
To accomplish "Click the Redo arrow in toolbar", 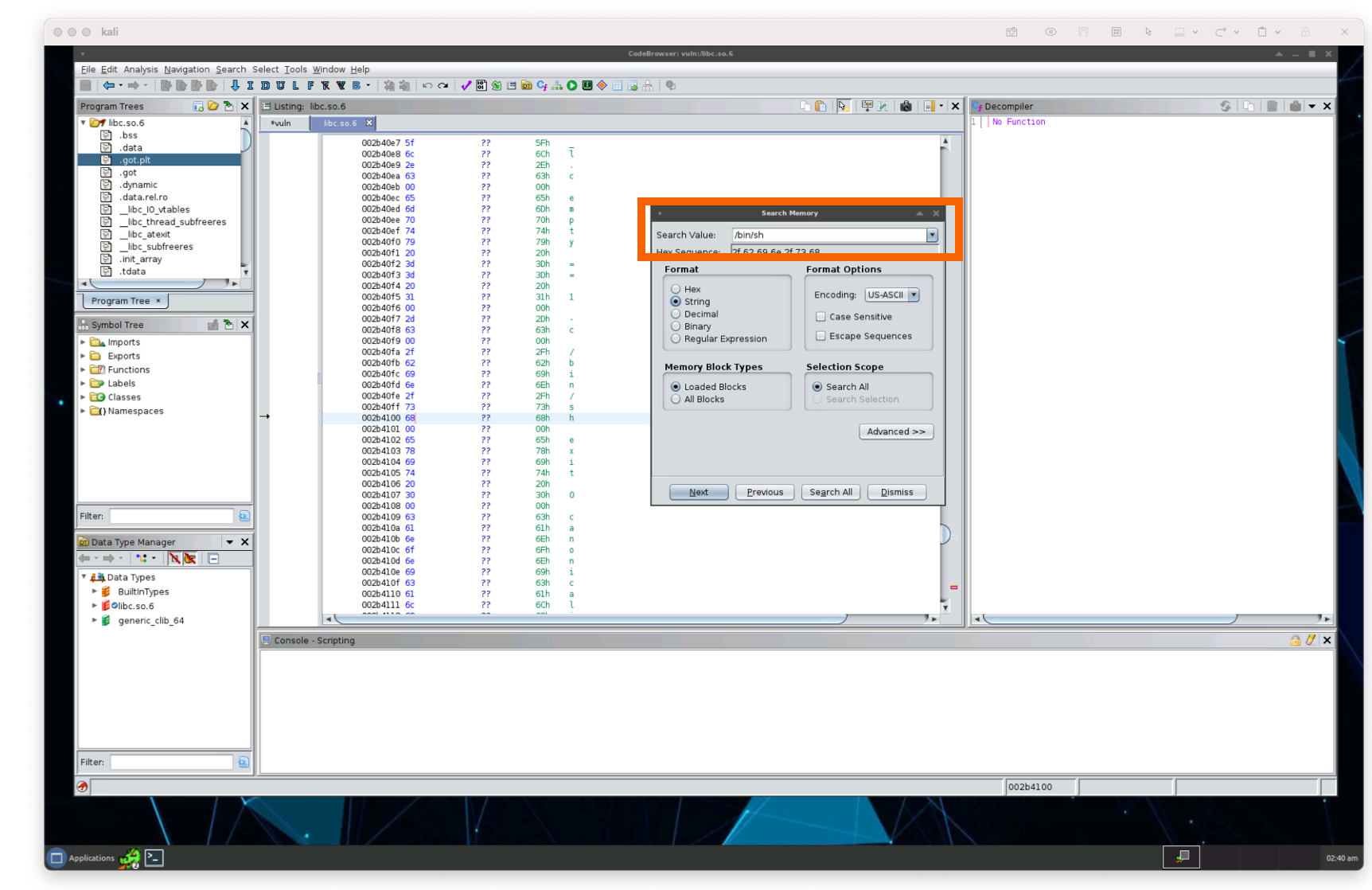I will click(443, 86).
